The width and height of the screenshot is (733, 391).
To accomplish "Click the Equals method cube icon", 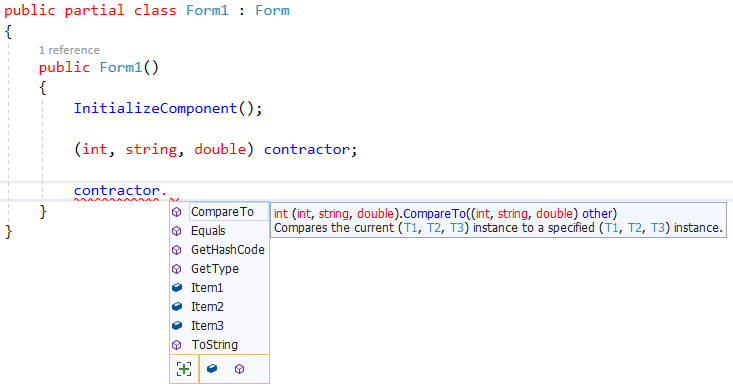I will [177, 231].
